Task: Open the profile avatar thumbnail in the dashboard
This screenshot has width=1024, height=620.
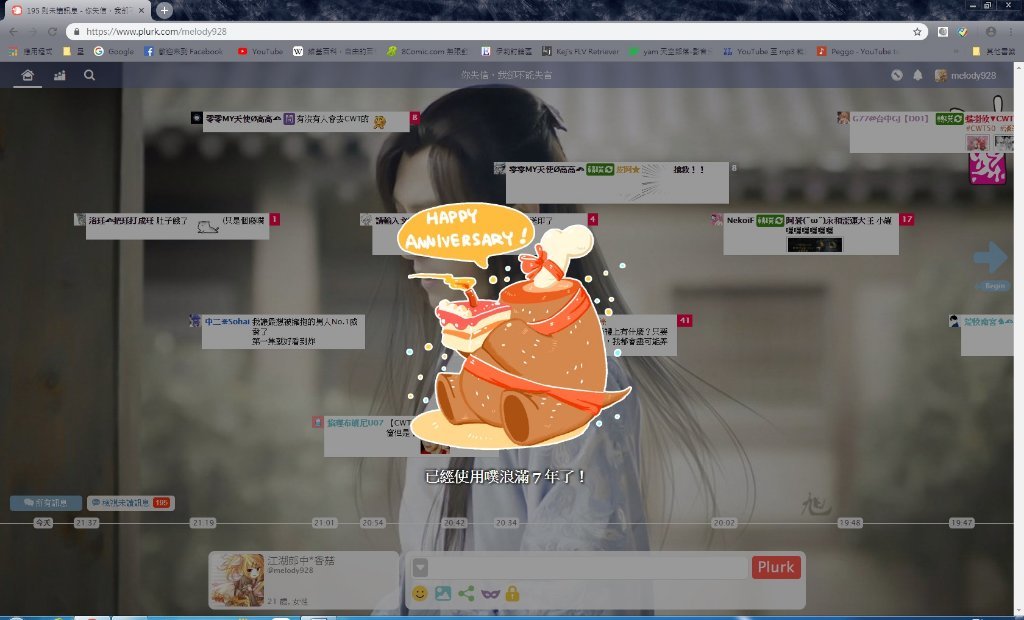Action: tap(236, 579)
